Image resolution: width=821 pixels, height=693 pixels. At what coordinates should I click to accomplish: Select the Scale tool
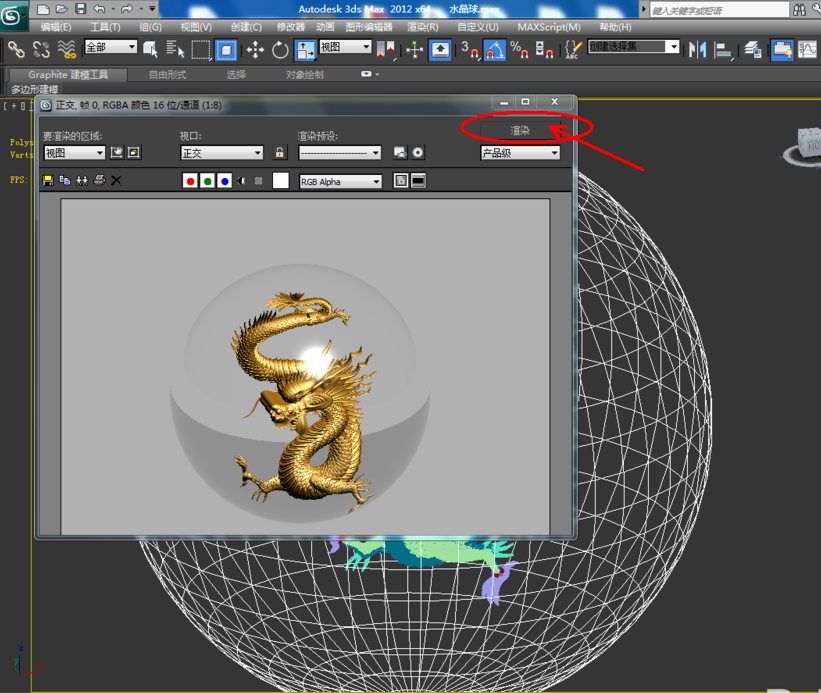(305, 50)
